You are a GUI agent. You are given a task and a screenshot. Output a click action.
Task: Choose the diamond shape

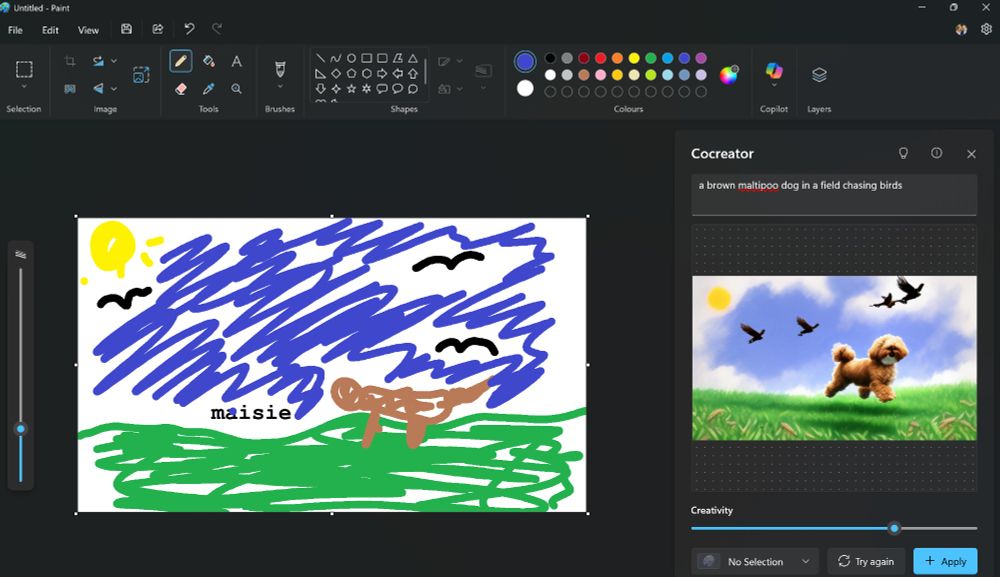pos(335,73)
